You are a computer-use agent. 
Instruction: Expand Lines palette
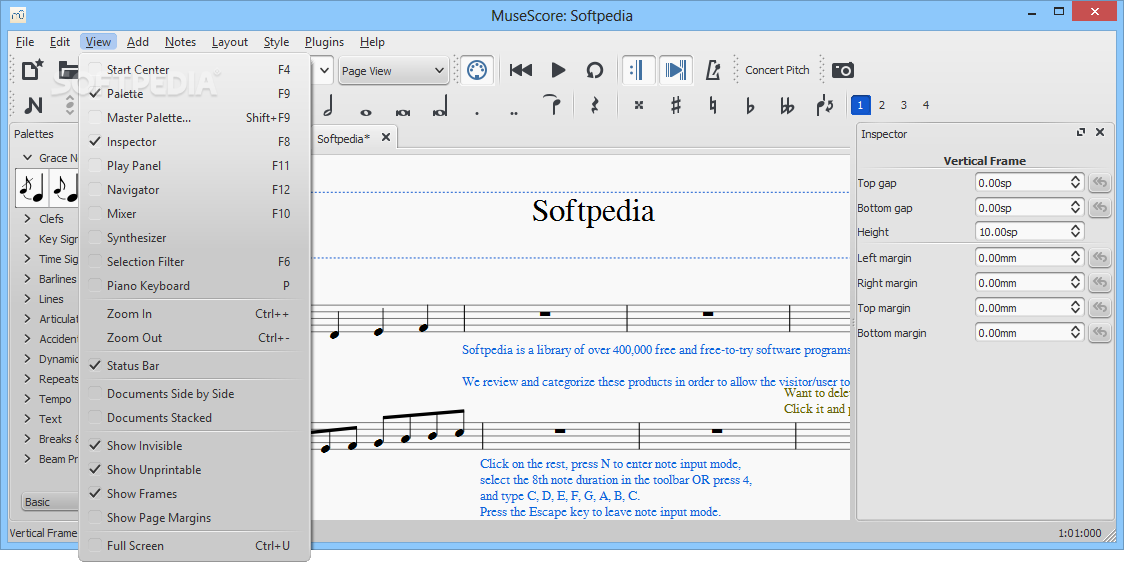pos(27,299)
